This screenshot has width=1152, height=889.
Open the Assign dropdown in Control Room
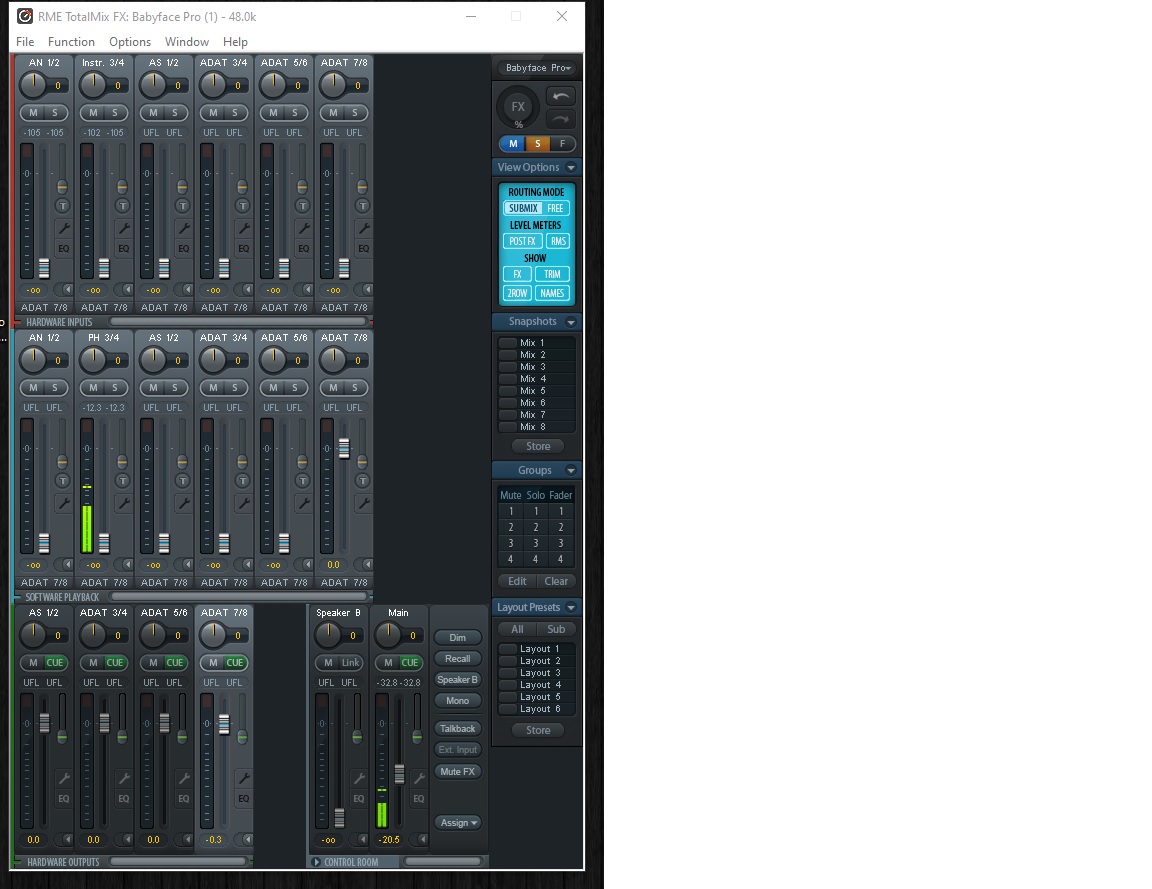coord(458,823)
